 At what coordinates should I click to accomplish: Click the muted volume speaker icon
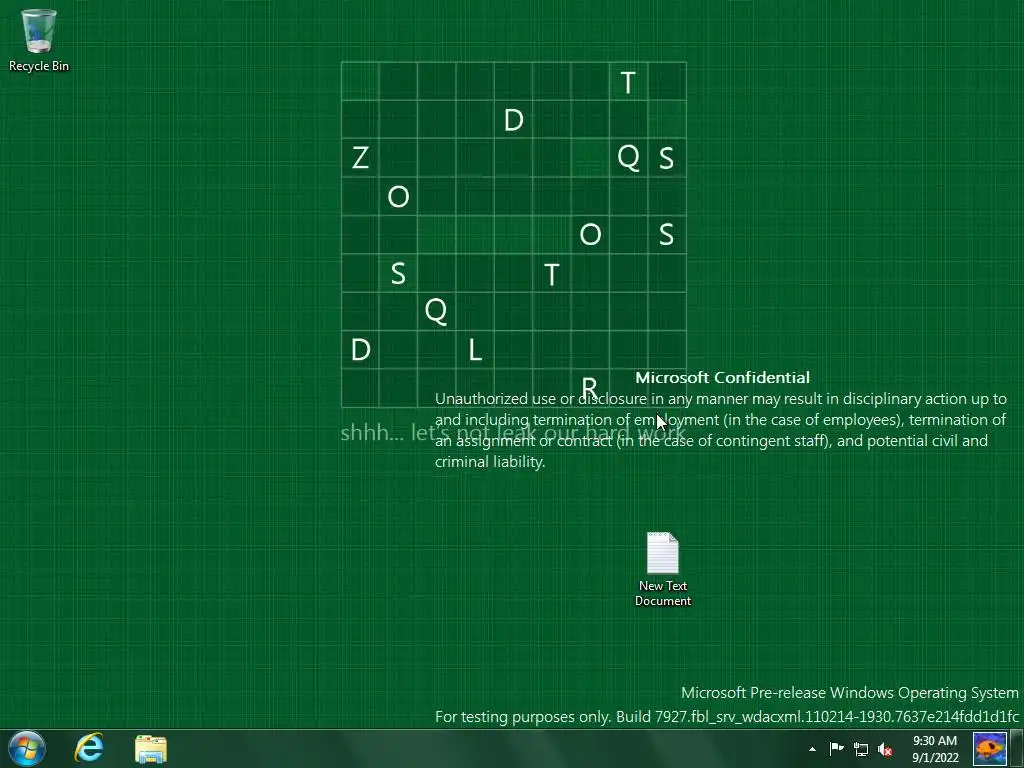[885, 749]
